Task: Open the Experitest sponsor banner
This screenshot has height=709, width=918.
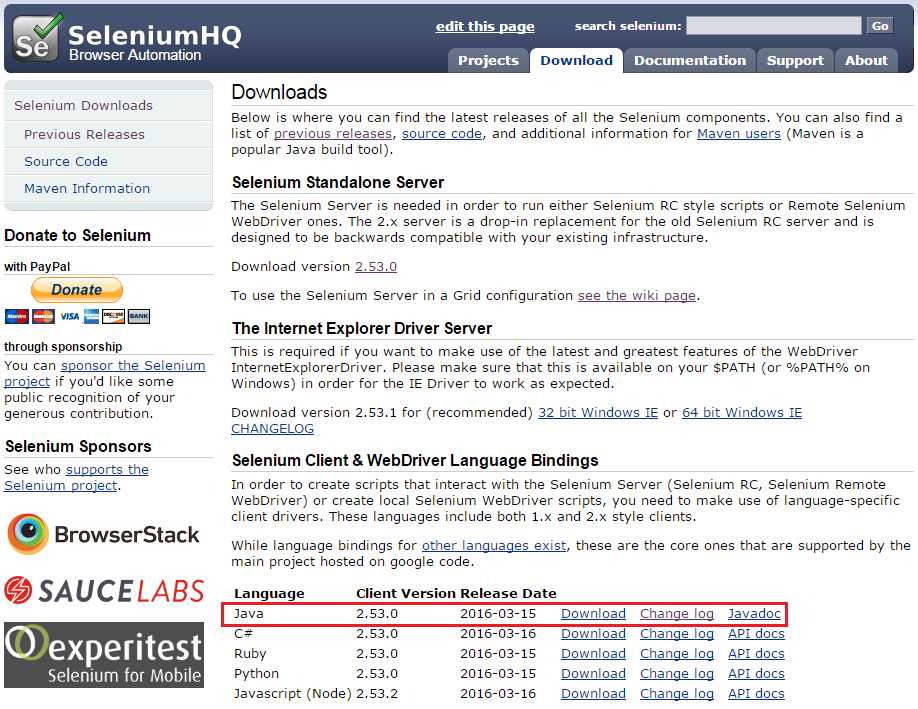Action: [104, 655]
